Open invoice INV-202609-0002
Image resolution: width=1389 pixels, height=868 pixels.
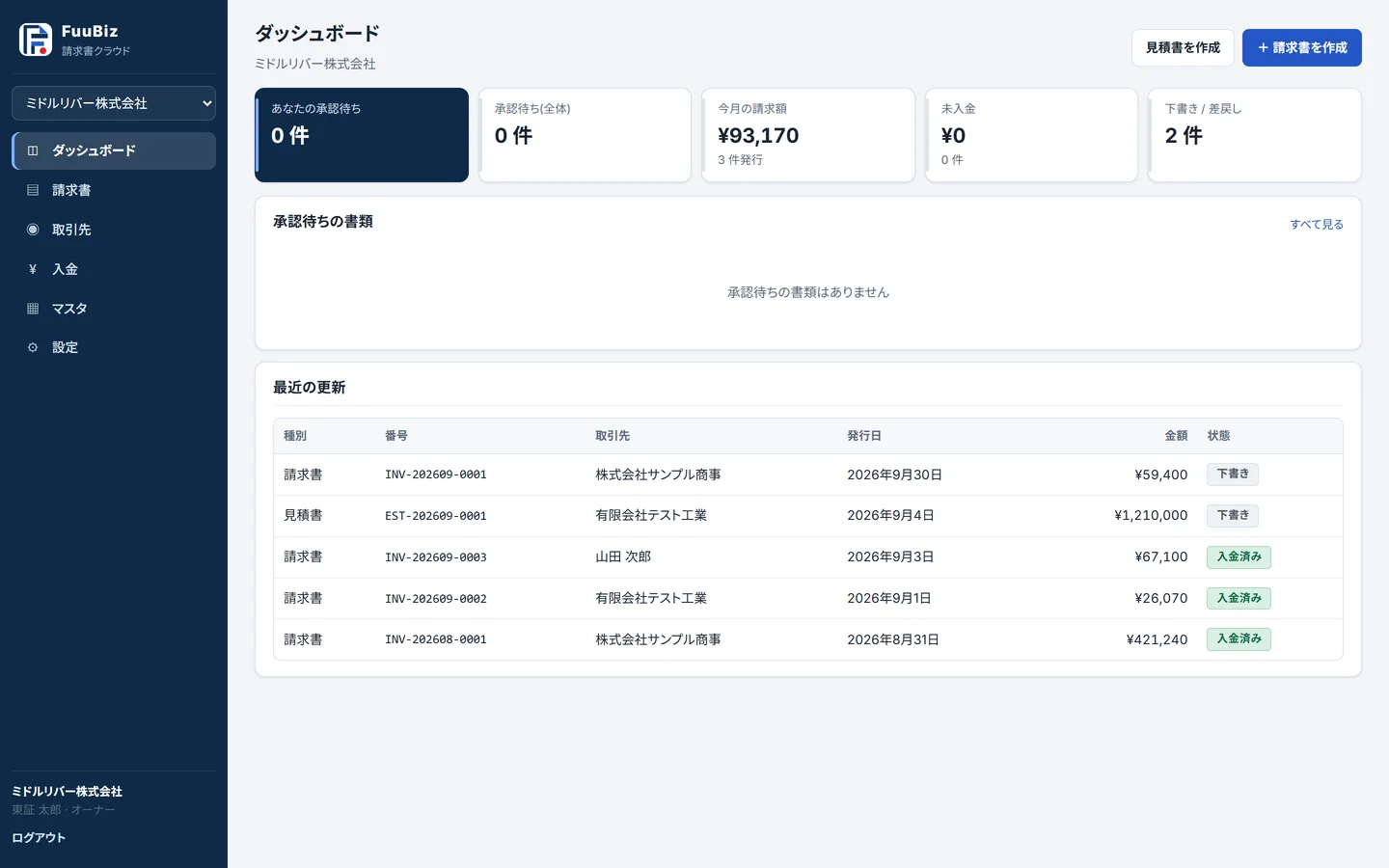[808, 598]
